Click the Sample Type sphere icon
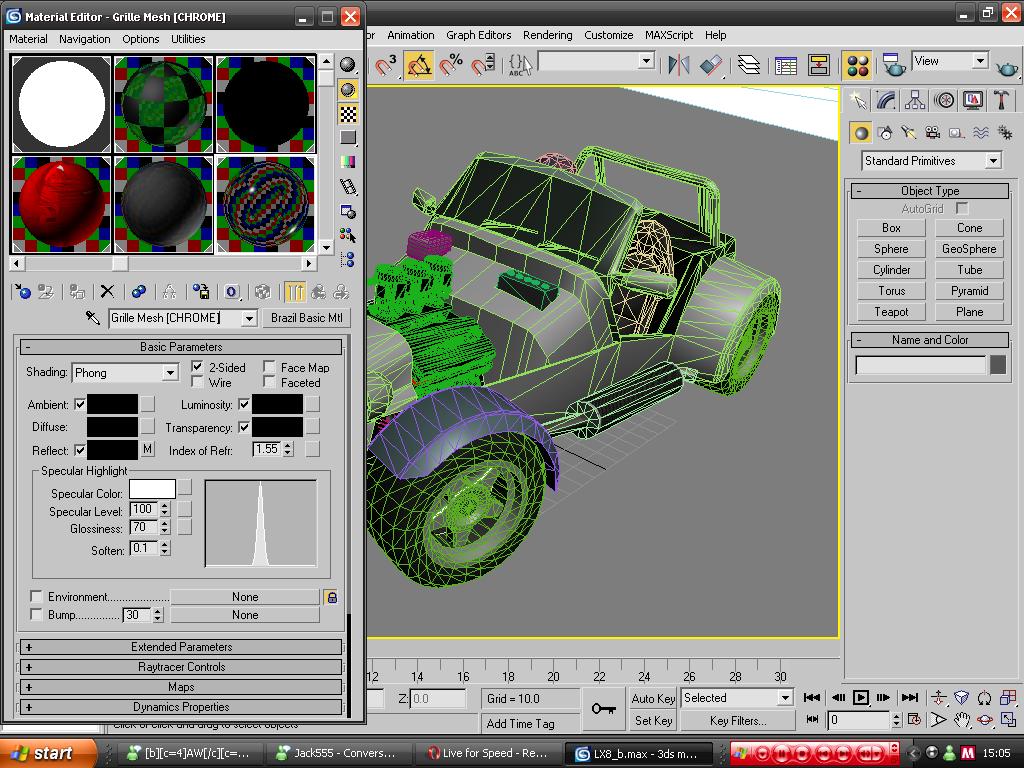Screen dimensions: 1024x768 [x=348, y=64]
